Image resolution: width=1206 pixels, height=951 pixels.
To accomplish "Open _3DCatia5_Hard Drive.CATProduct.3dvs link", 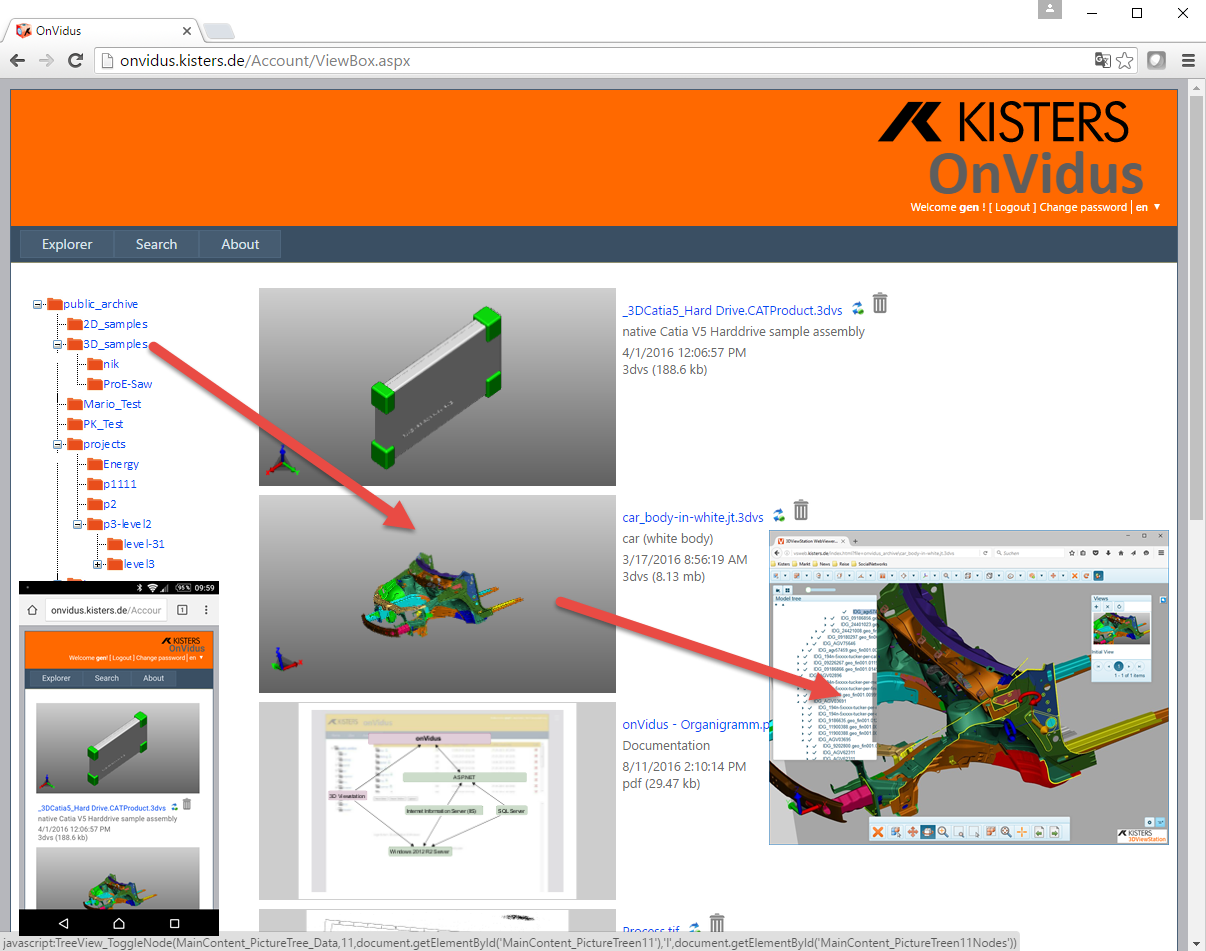I will (x=732, y=310).
